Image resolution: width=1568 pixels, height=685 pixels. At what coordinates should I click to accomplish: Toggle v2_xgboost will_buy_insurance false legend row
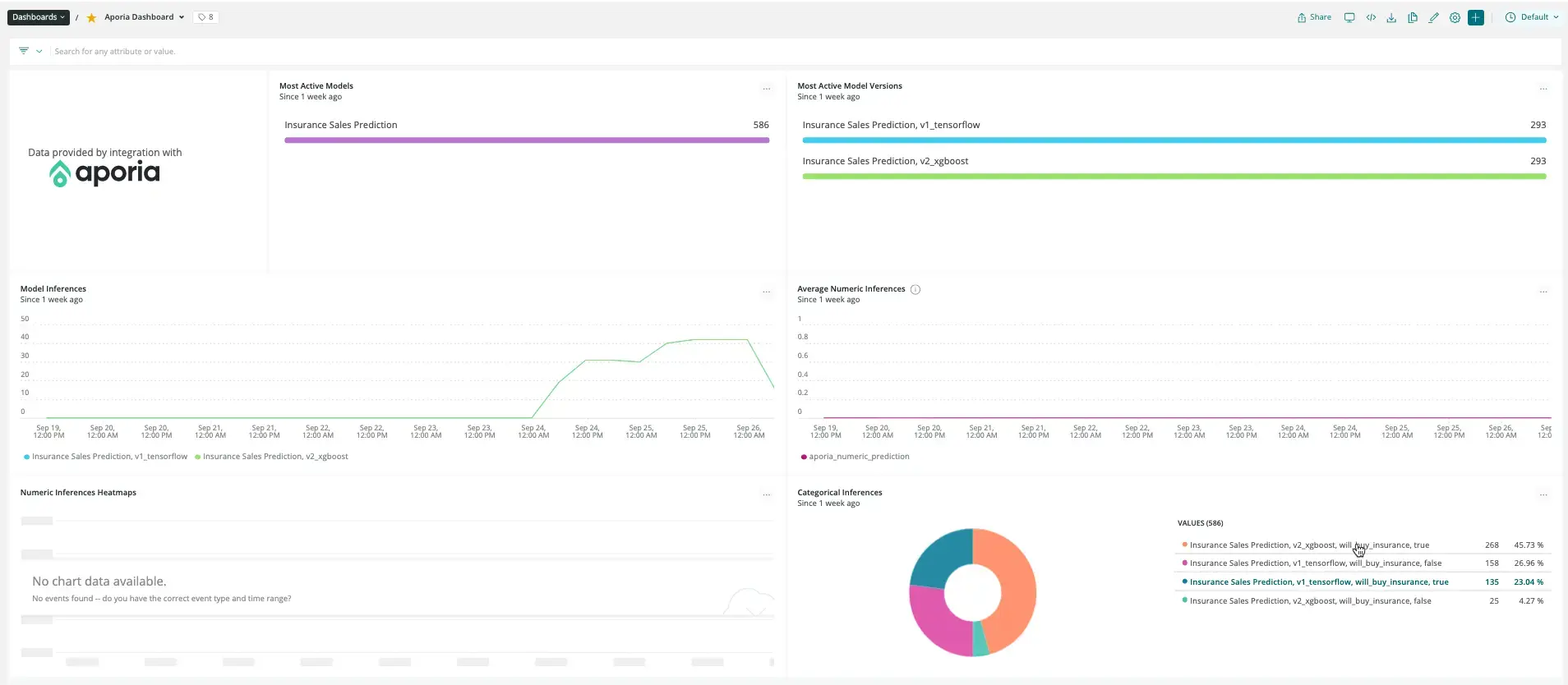coord(1363,601)
